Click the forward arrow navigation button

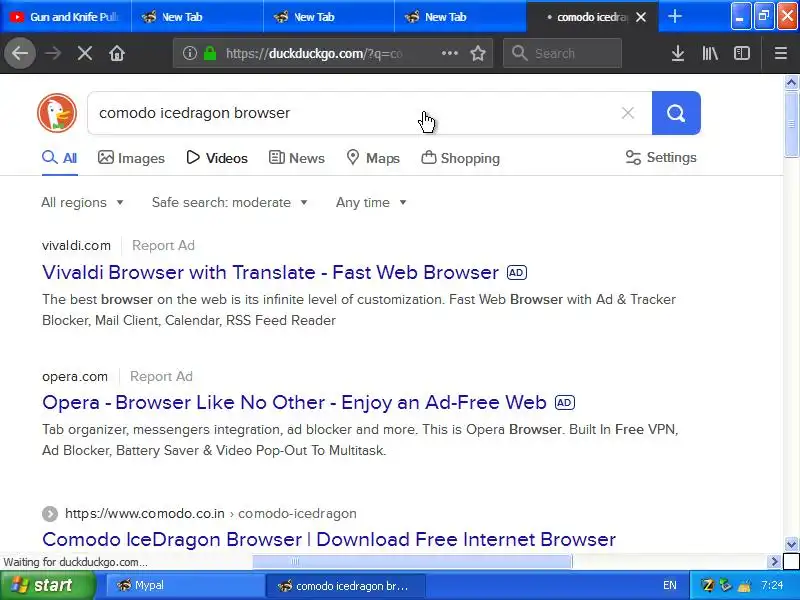click(x=53, y=53)
